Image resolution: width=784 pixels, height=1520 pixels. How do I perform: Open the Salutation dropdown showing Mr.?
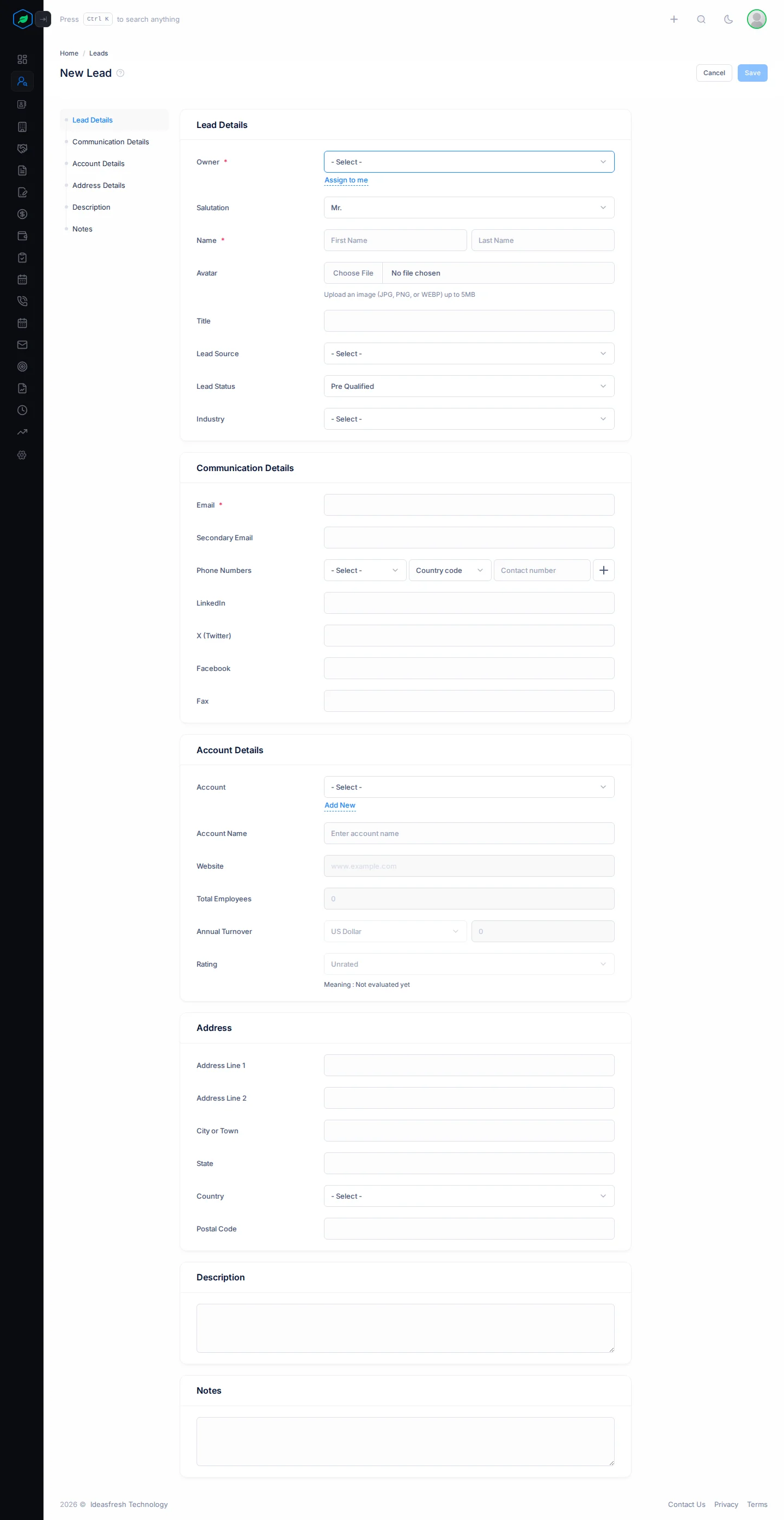469,207
